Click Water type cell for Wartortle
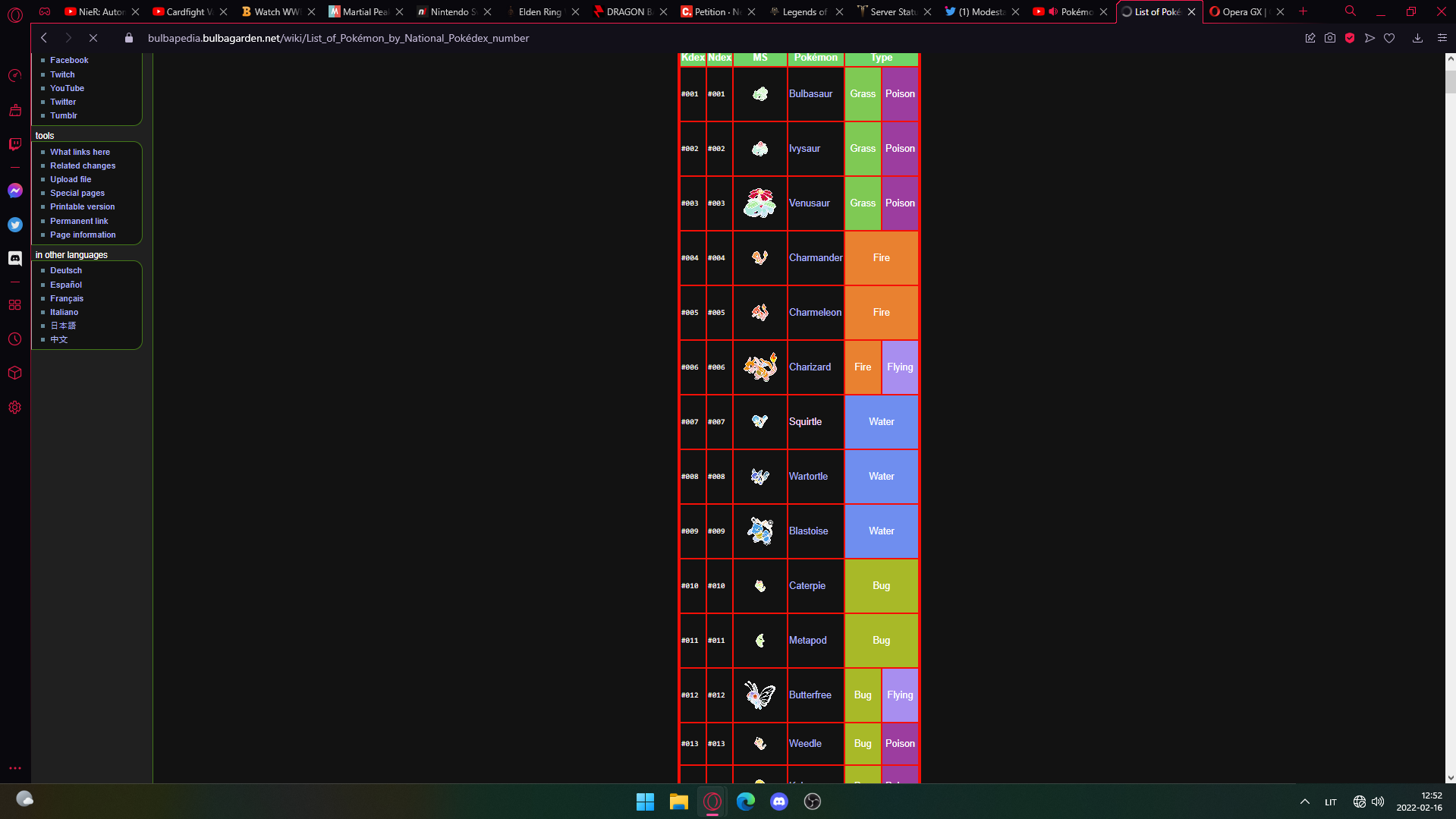Screen dimensions: 1456x819 click(881, 477)
